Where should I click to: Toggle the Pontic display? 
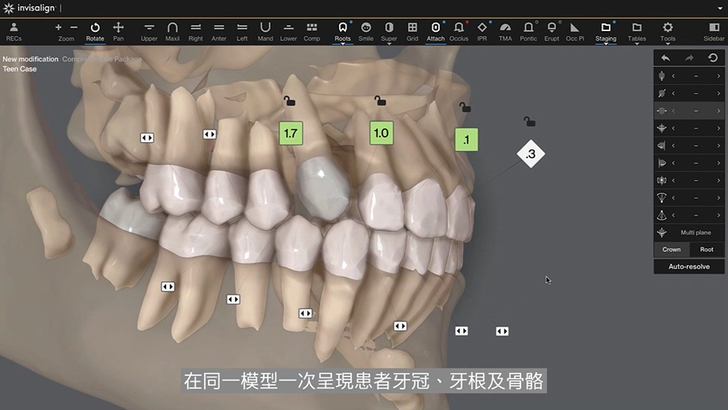click(x=528, y=32)
